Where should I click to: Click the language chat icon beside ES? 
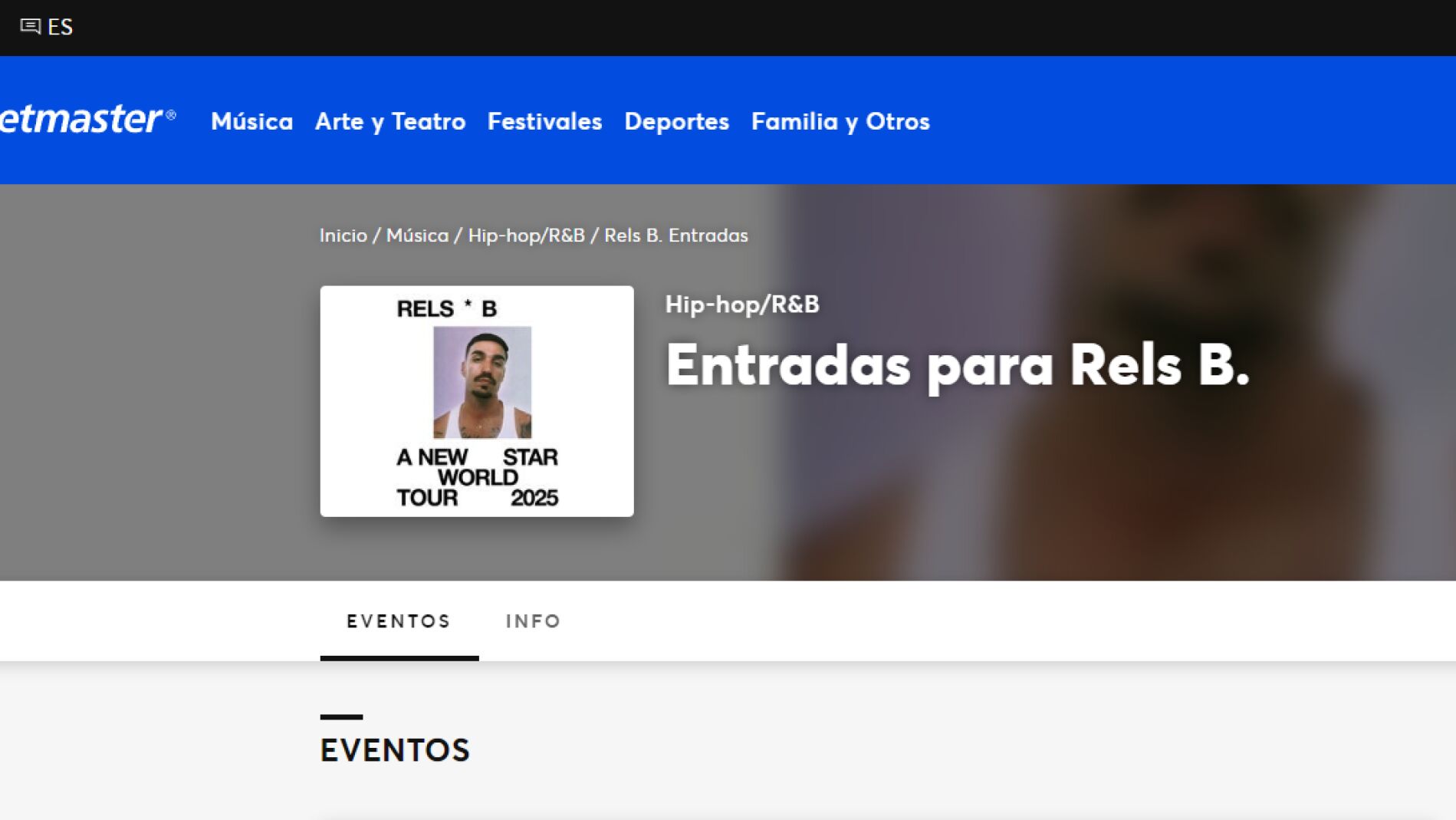click(30, 27)
